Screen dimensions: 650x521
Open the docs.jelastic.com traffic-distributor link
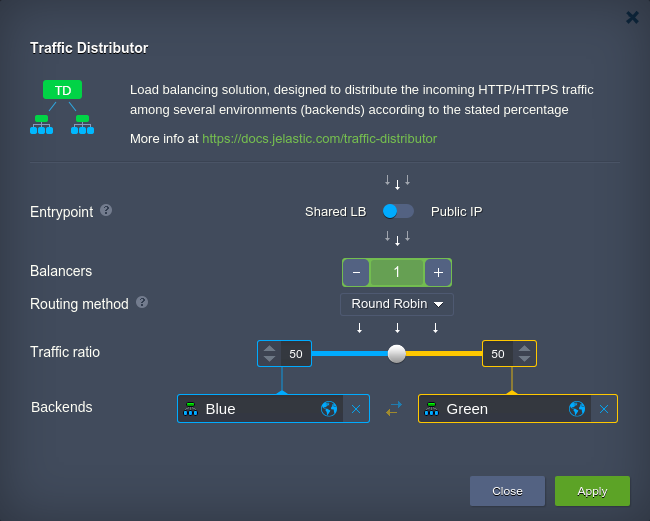[319, 138]
